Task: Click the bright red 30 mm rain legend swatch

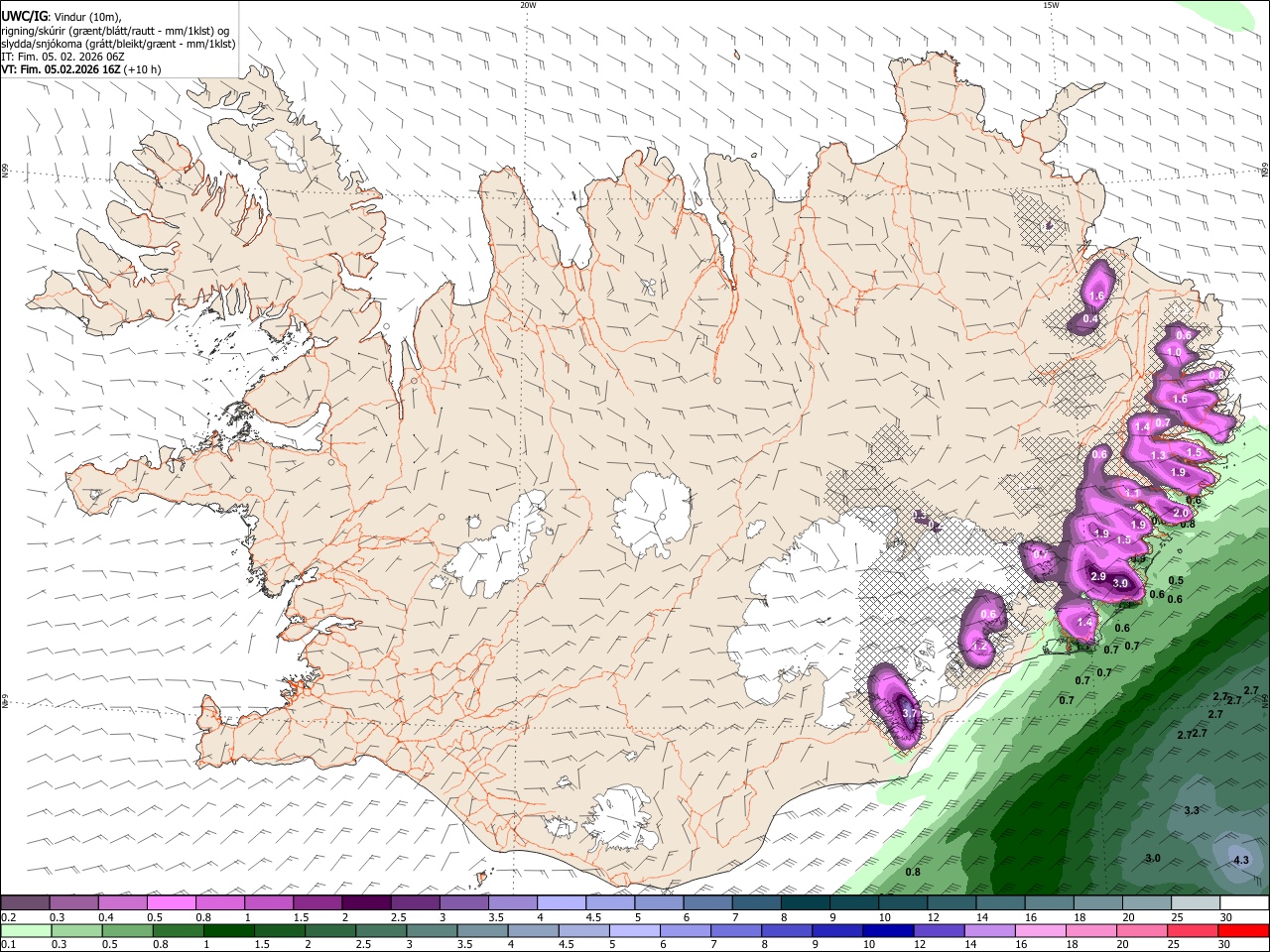Action: [x=1241, y=931]
